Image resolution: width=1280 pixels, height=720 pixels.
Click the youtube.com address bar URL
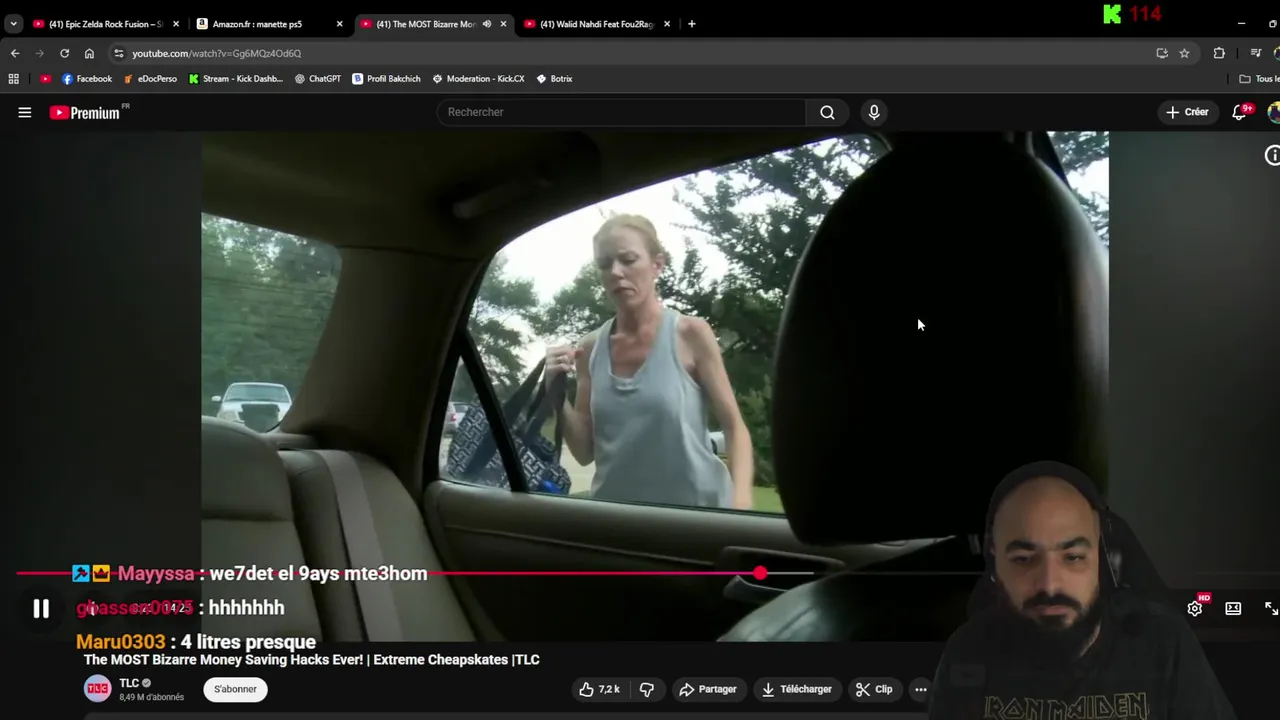[x=216, y=53]
